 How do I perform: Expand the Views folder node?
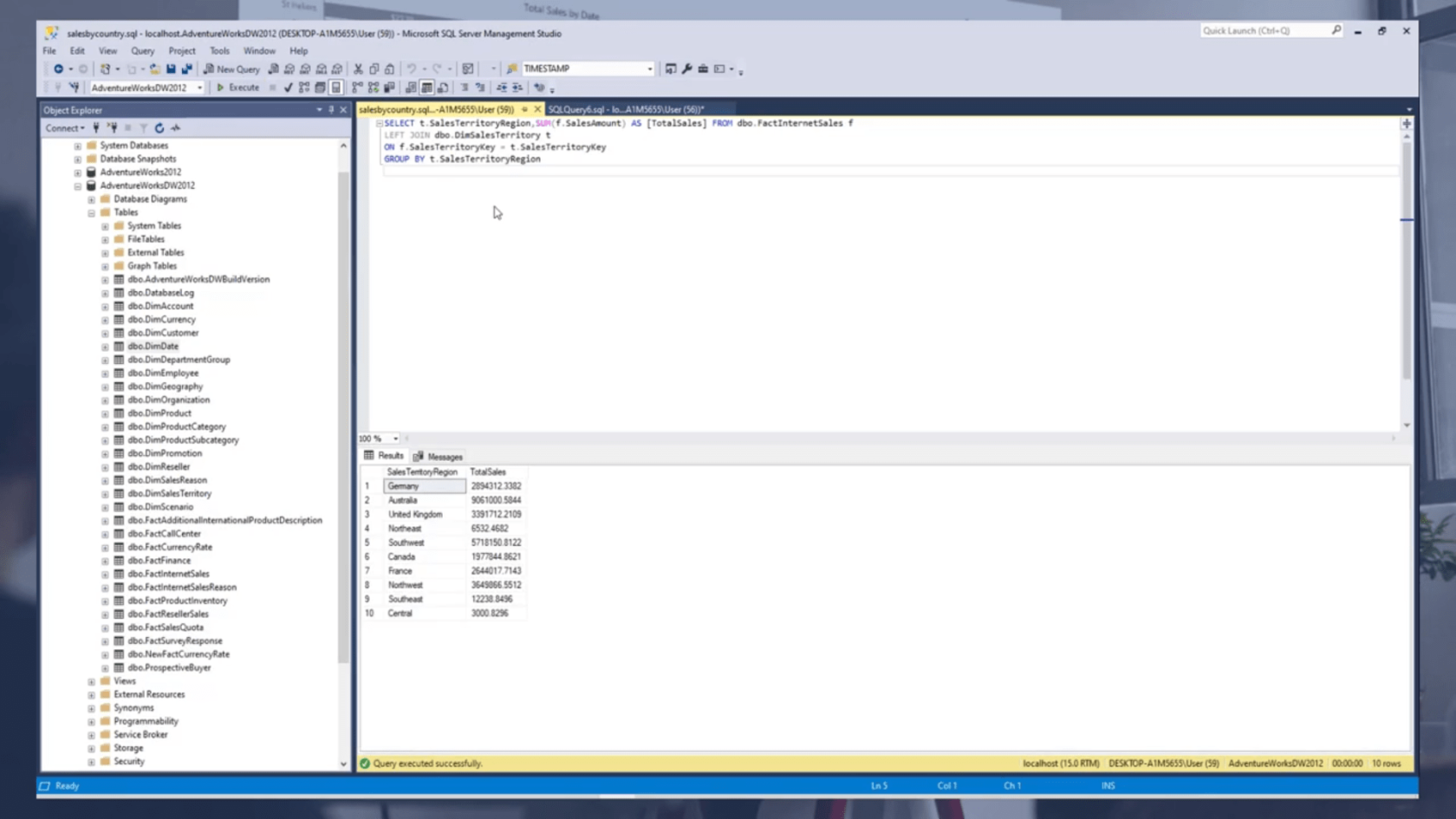tap(91, 681)
